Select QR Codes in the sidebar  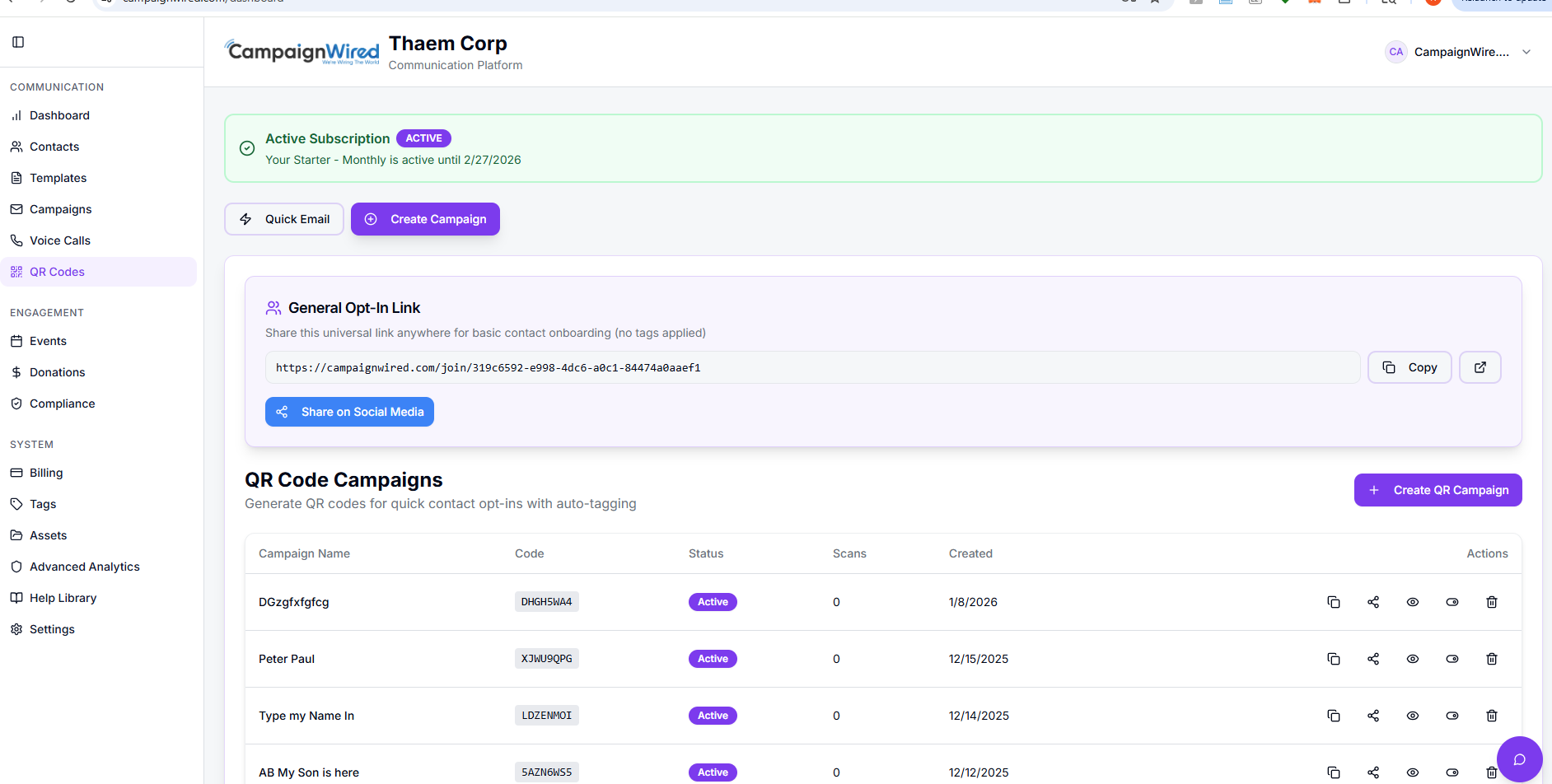(98, 272)
